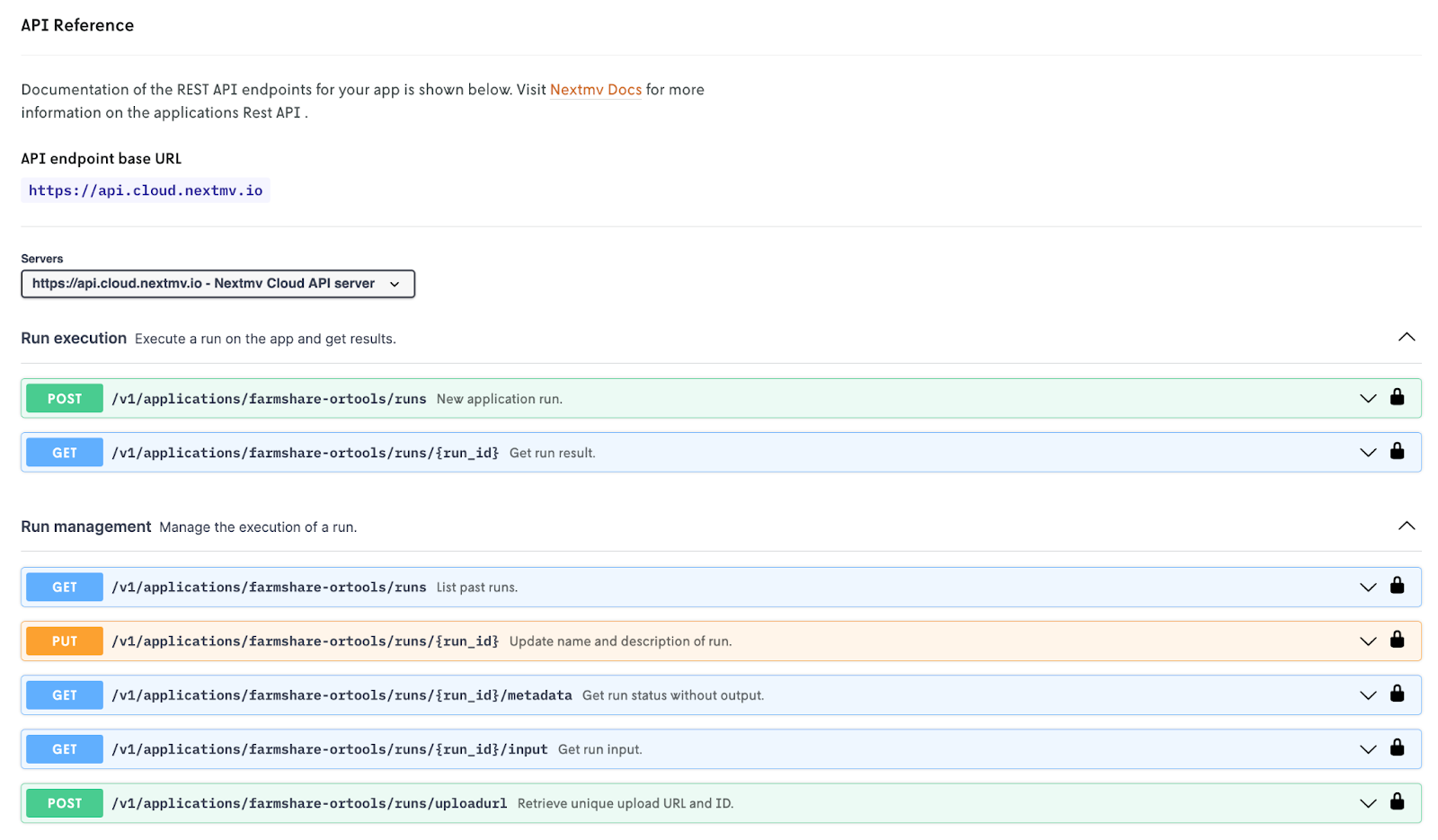
Task: Click lock icon on POST new application run
Action: click(x=1397, y=397)
